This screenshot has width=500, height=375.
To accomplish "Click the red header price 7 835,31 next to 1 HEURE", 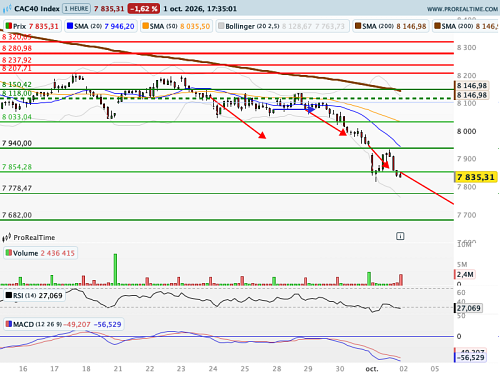I will click(x=109, y=9).
